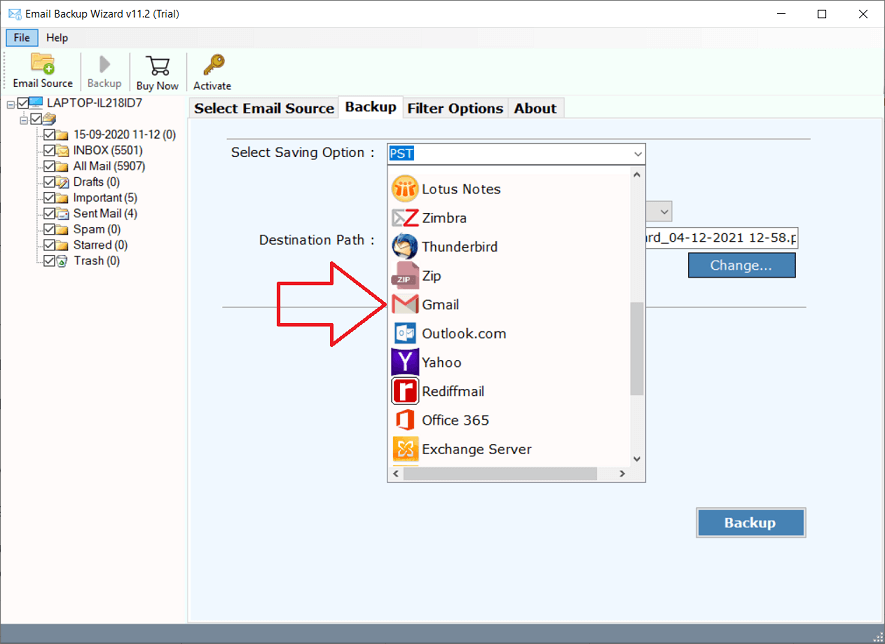Click the Trash bin folder icon

62,261
